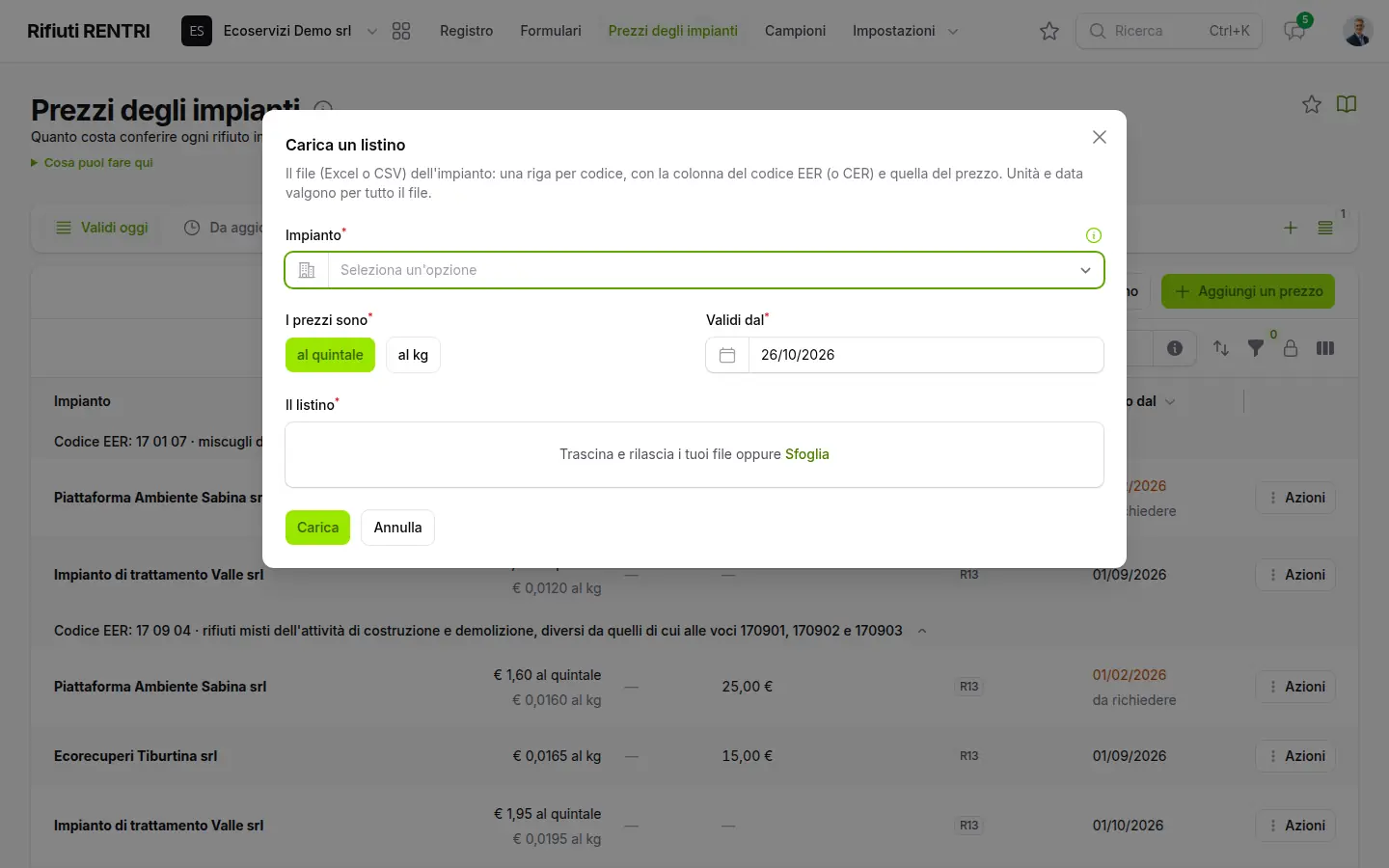This screenshot has height=868, width=1389.
Task: Select the 'al quintale' price unit
Action: point(330,355)
